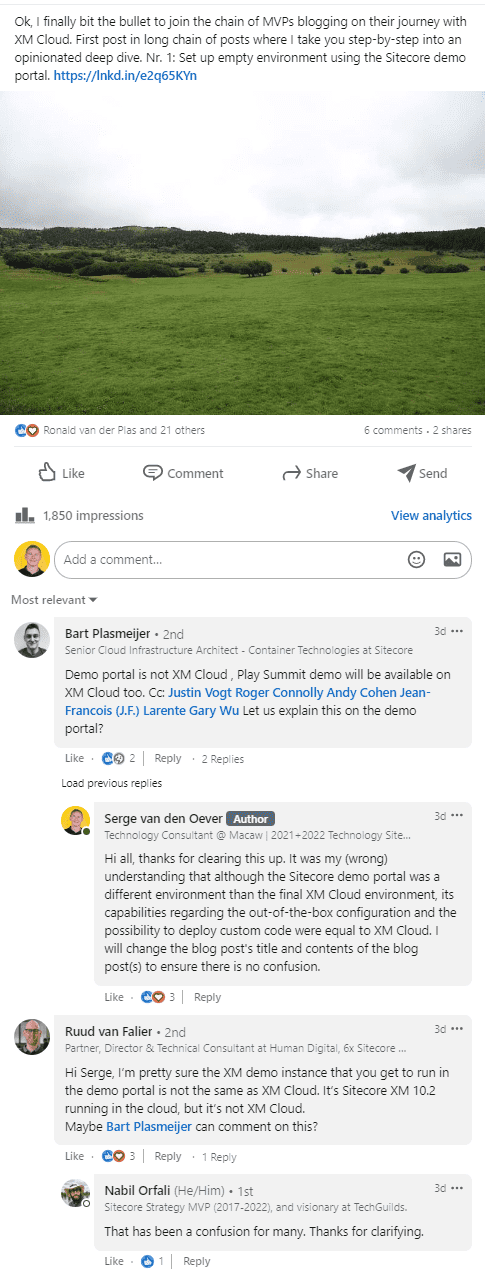
Task: Reply to Serge van den Oever's comment
Action: pyautogui.click(x=207, y=998)
